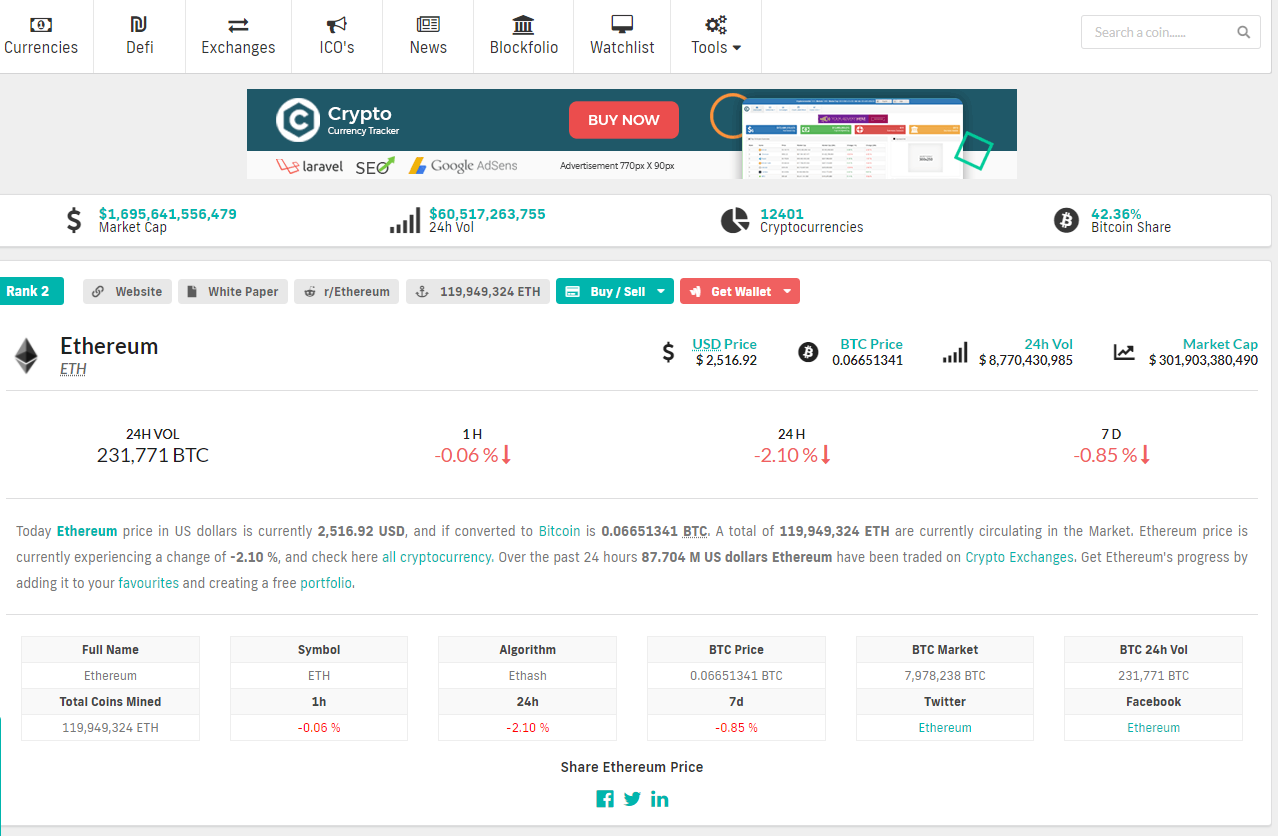
Task: Open the Currencies nav item
Action: point(41,36)
